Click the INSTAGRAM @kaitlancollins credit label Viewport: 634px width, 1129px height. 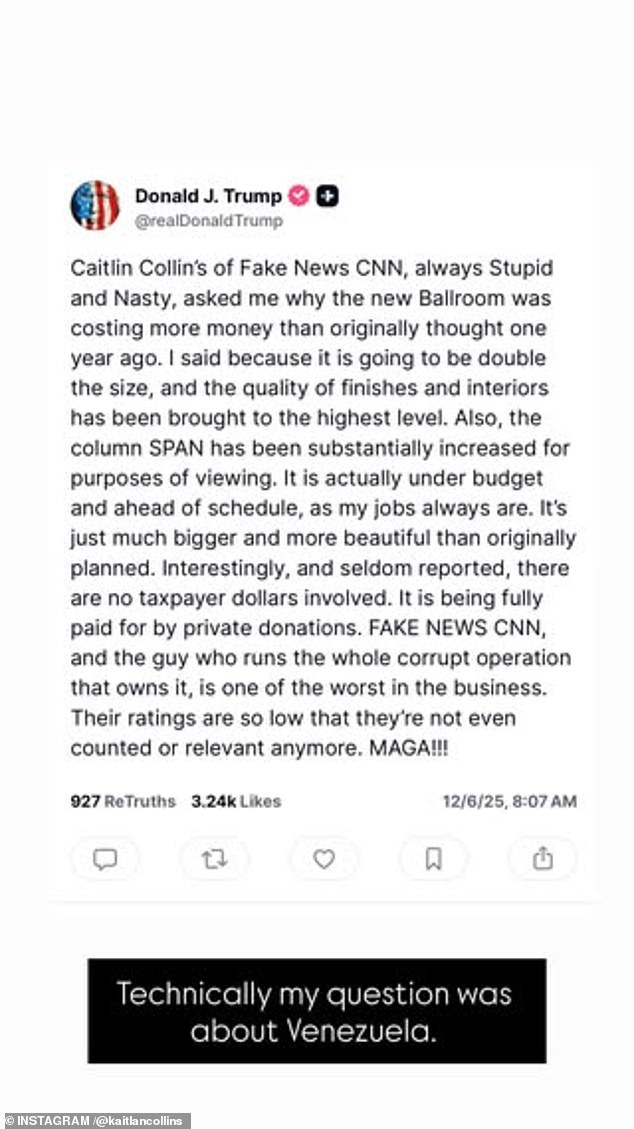pyautogui.click(x=97, y=1120)
